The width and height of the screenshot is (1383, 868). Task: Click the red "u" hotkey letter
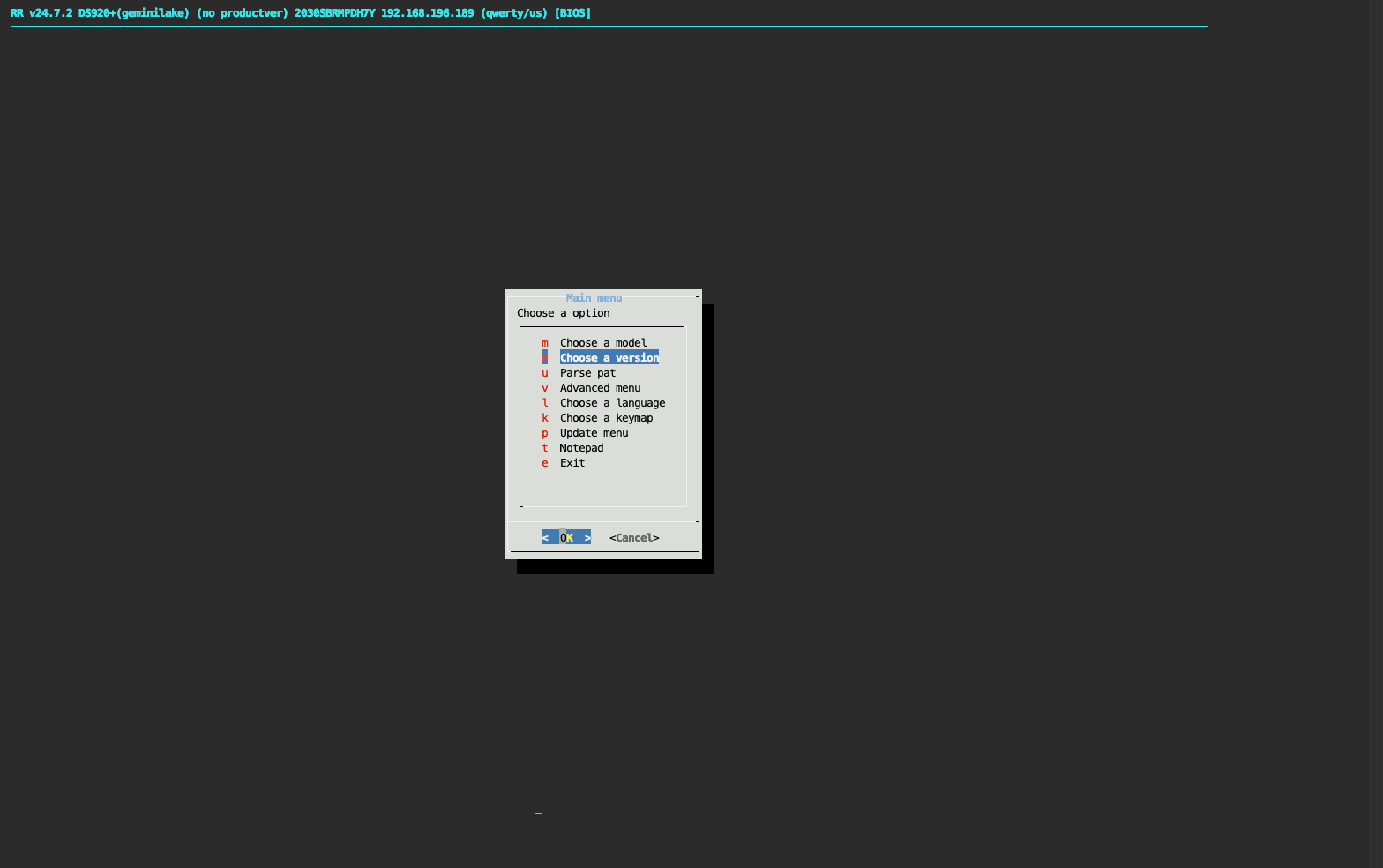coord(545,373)
